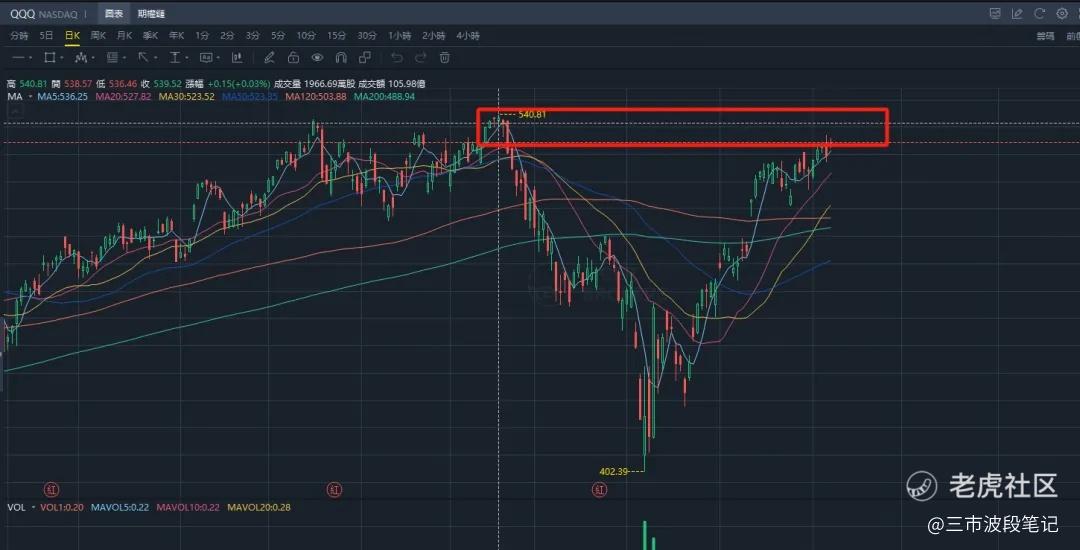Select the 1小時 timeframe
This screenshot has height=550, width=1080.
[399, 36]
